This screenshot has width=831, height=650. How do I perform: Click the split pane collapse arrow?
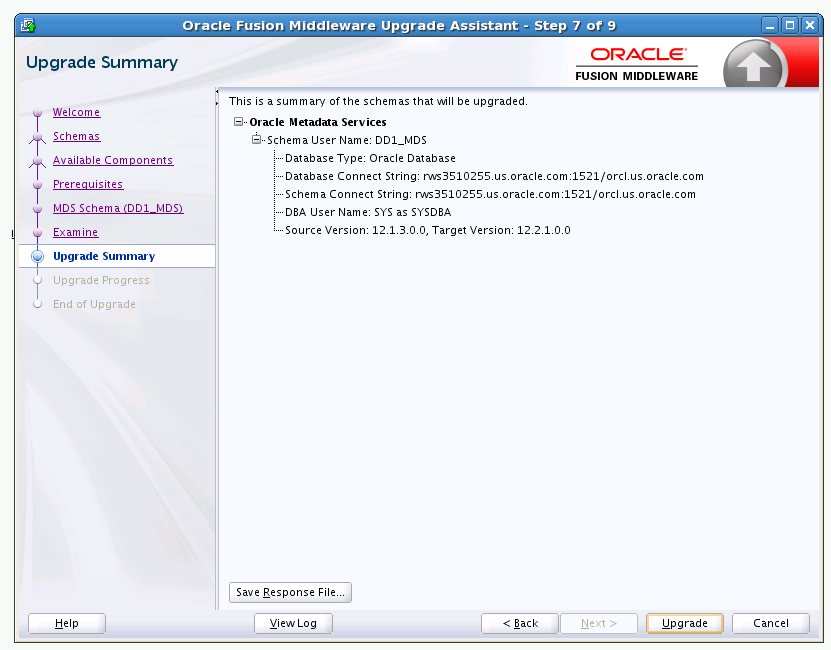[x=217, y=92]
